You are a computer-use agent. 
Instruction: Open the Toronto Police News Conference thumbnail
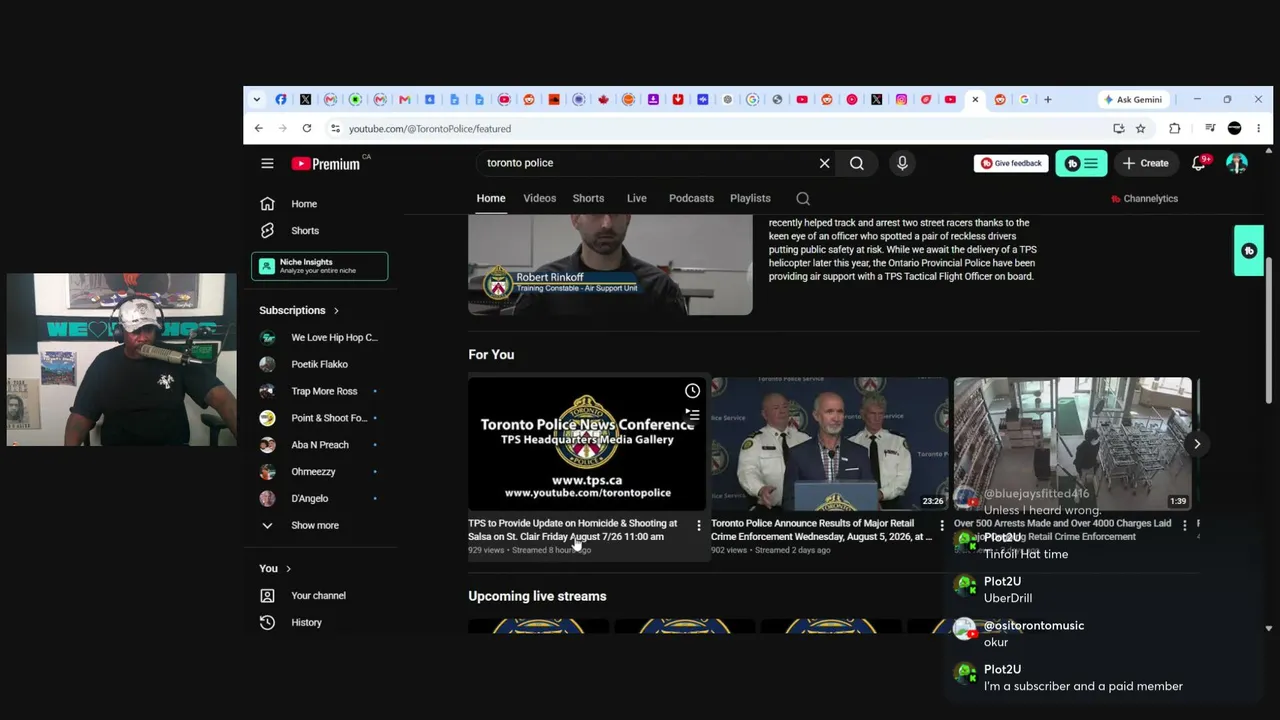pos(587,444)
